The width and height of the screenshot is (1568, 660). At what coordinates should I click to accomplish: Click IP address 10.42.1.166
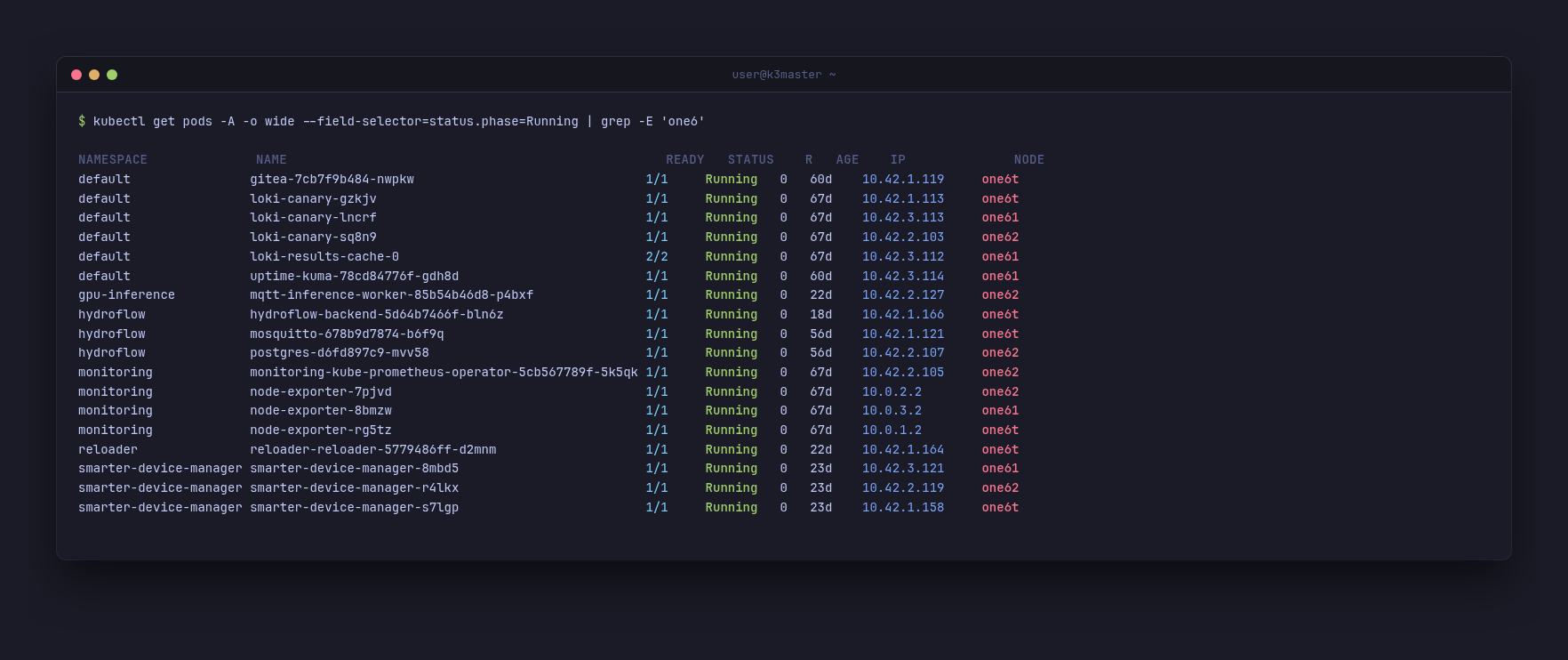pyautogui.click(x=903, y=315)
